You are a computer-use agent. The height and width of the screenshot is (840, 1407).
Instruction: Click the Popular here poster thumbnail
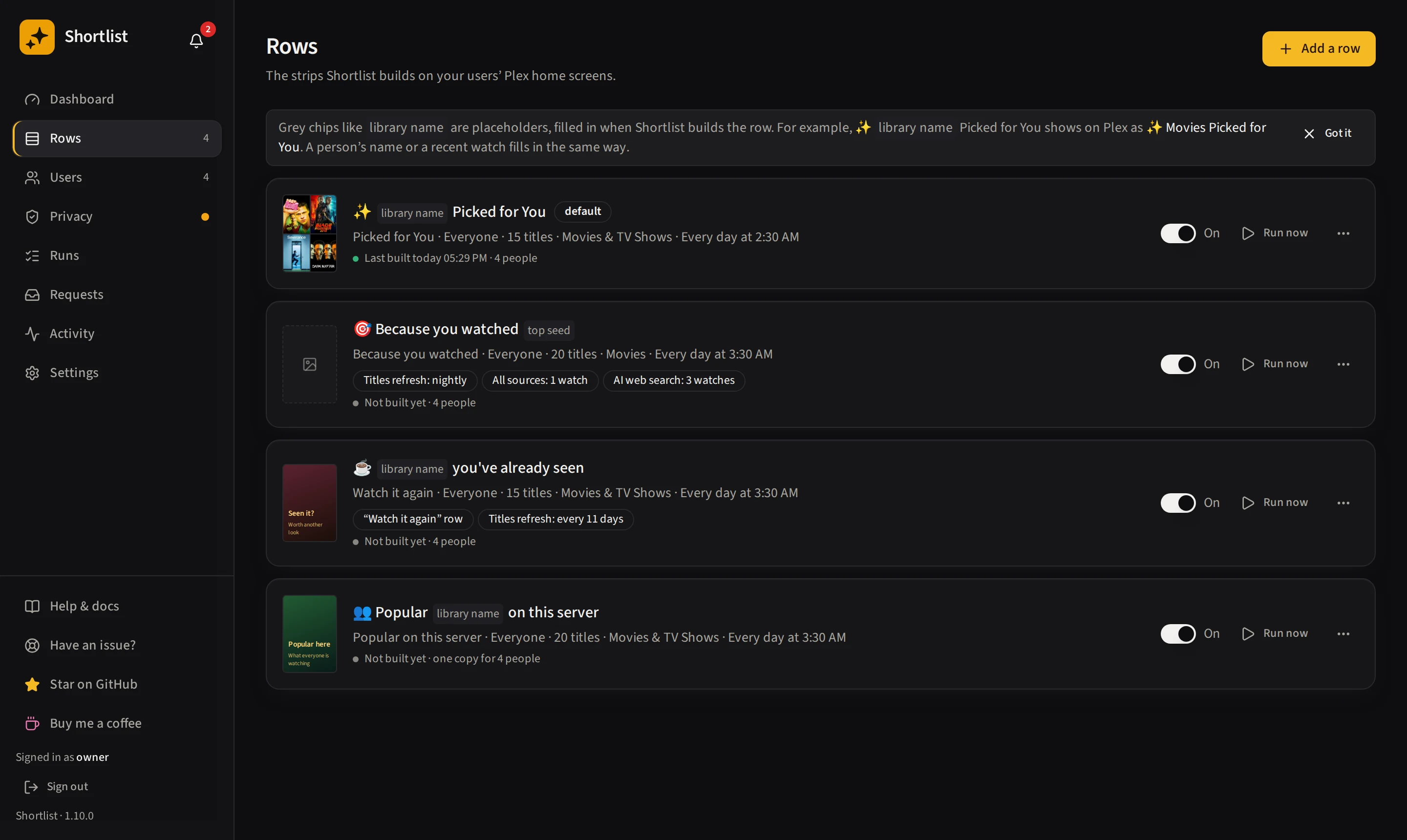310,633
